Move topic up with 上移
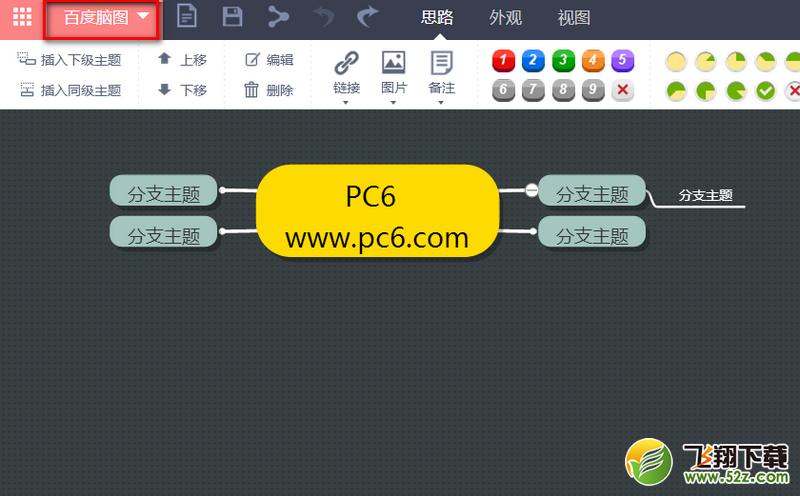 pyautogui.click(x=182, y=60)
